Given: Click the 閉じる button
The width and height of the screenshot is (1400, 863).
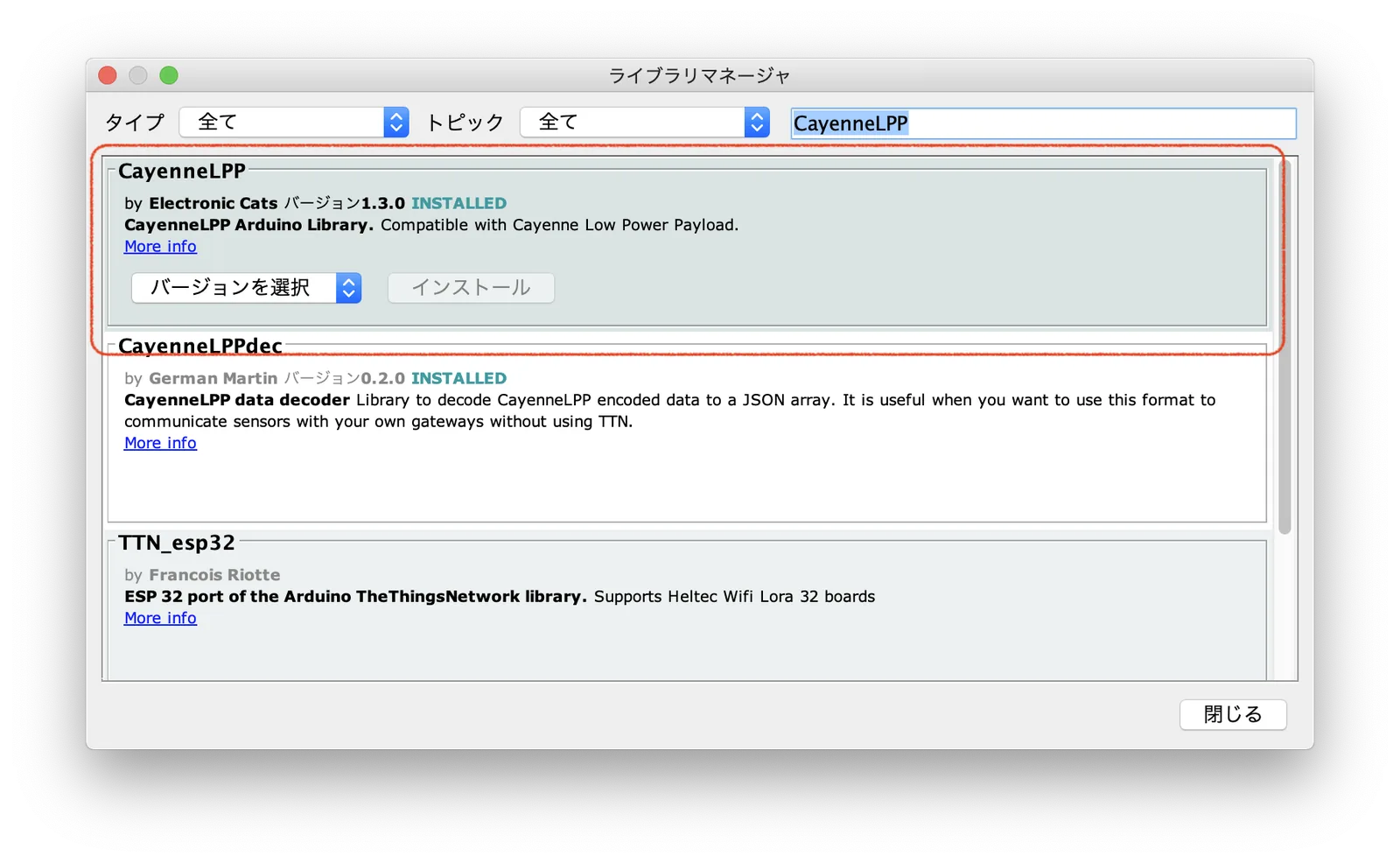Looking at the screenshot, I should [1233, 714].
